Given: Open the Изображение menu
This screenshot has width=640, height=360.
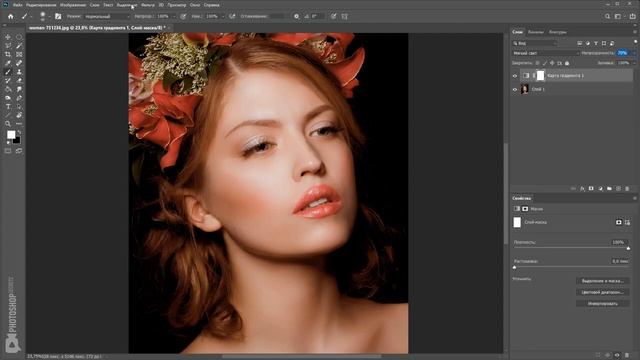Looking at the screenshot, I should pos(73,5).
